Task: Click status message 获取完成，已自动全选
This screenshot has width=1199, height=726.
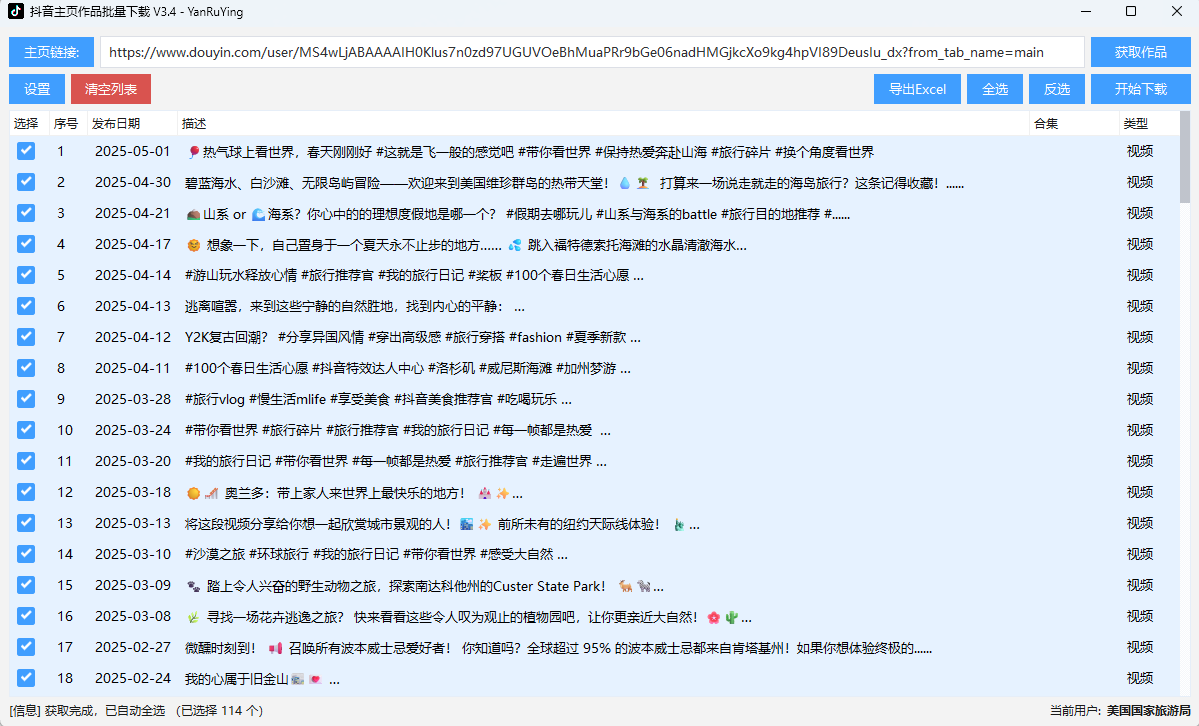Action: 105,711
